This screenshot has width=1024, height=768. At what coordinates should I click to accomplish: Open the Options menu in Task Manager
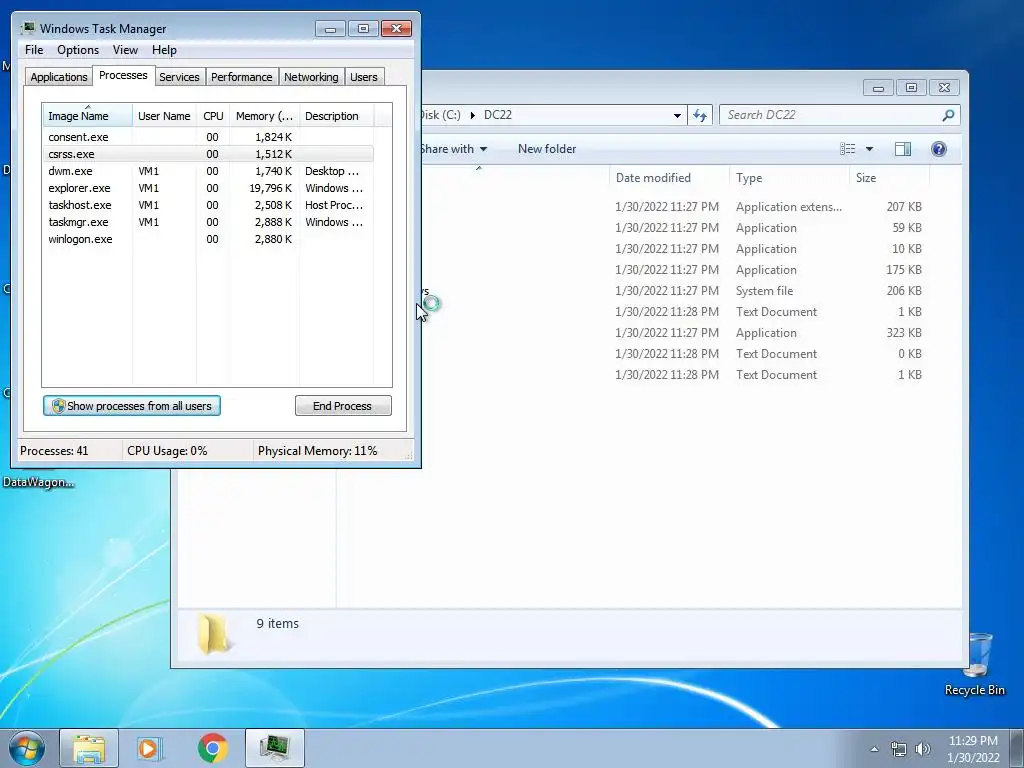[78, 50]
